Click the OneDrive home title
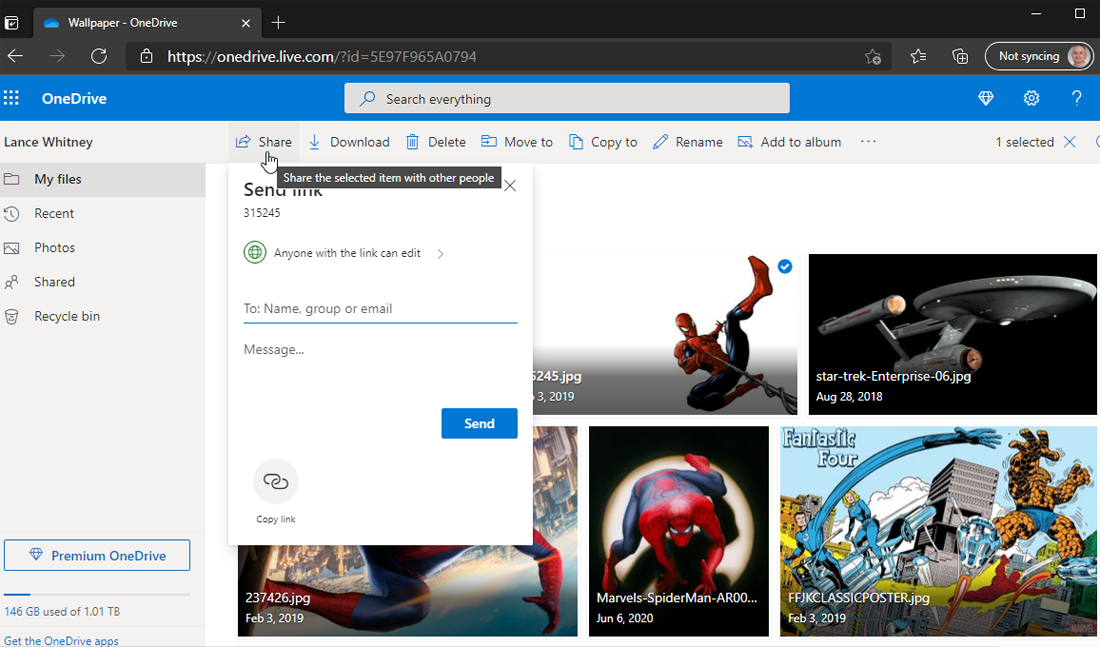The height and width of the screenshot is (647, 1100). (x=74, y=98)
